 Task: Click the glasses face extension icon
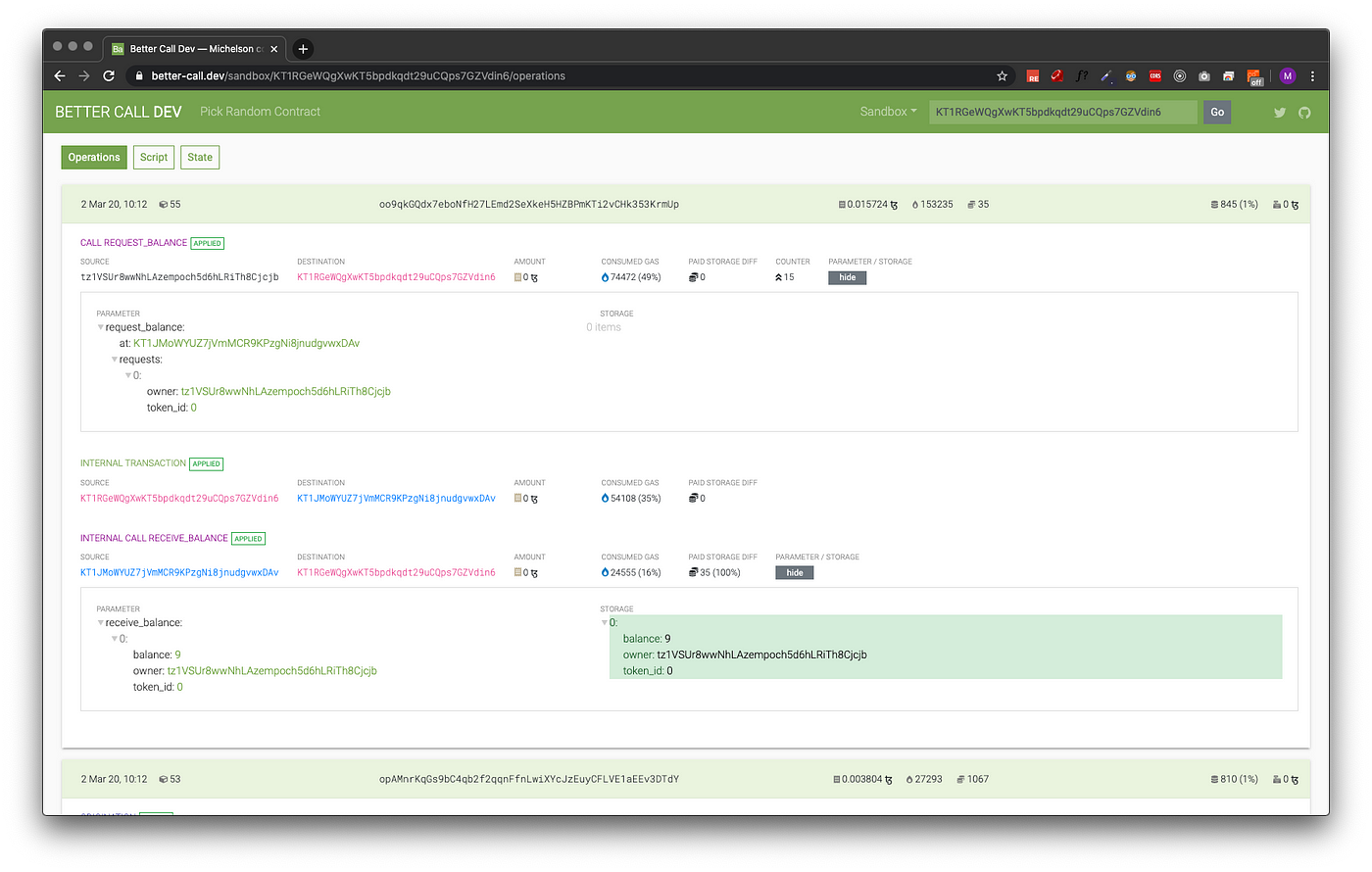tap(1131, 75)
